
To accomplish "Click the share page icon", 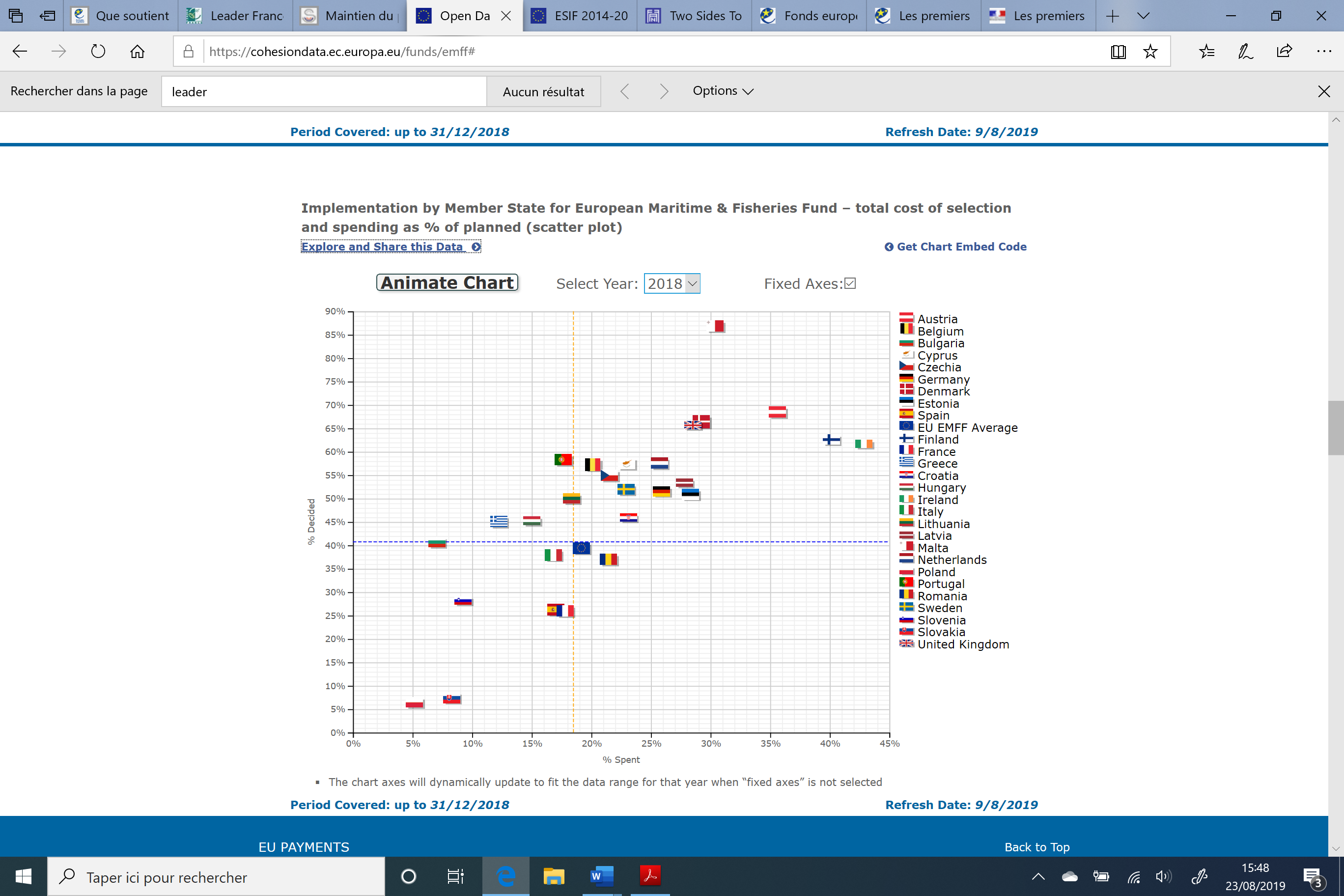I will (1284, 52).
